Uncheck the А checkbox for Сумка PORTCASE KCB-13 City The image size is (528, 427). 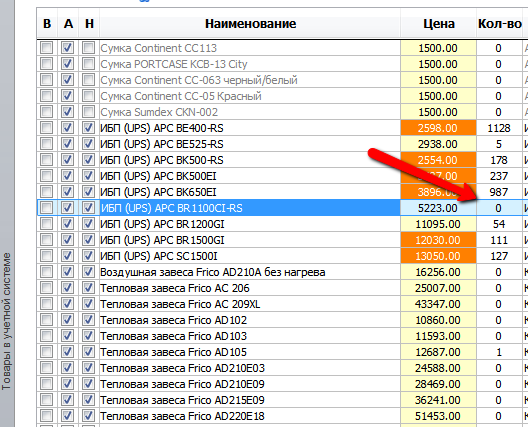[67, 64]
